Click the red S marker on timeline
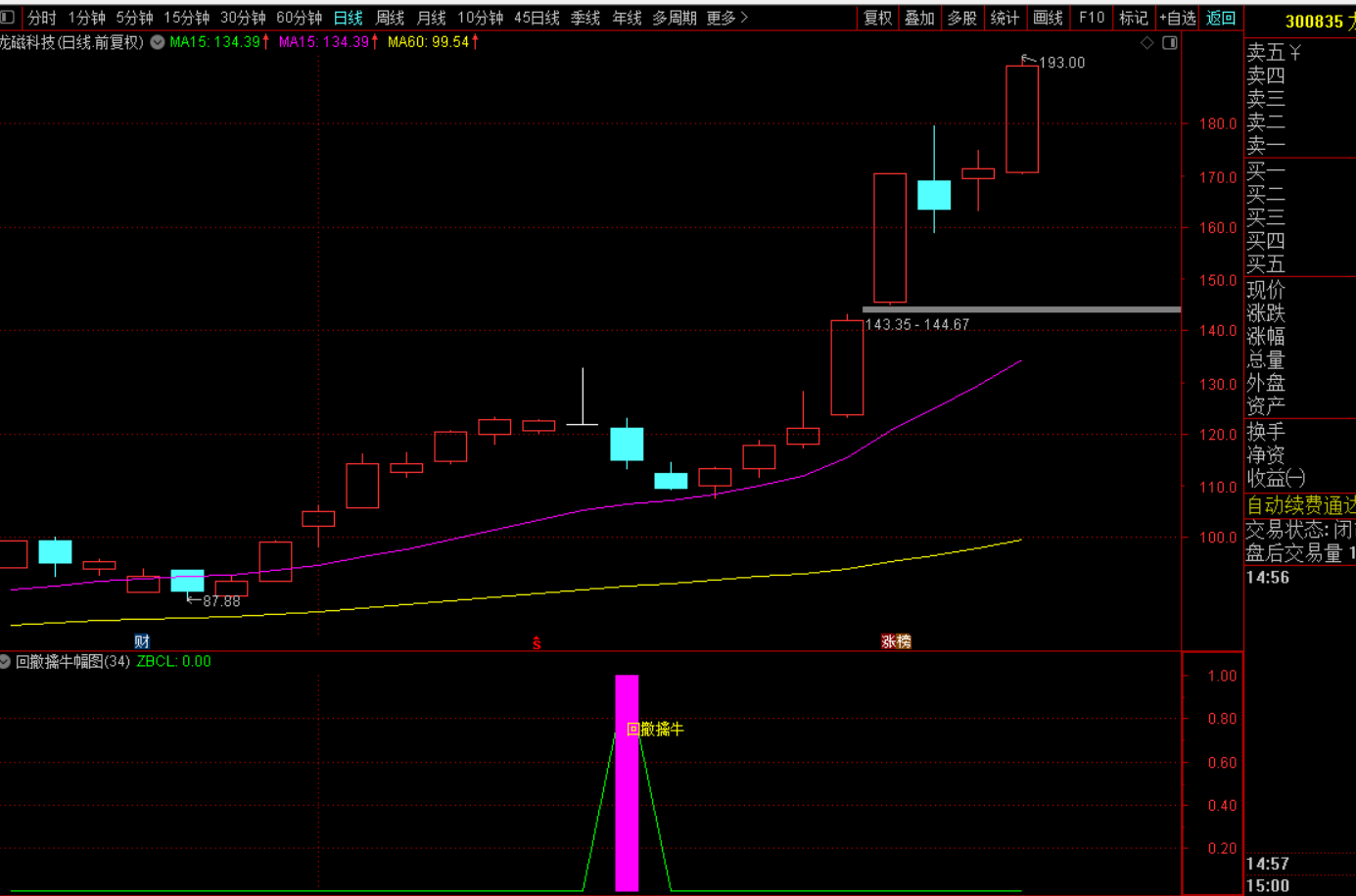 537,642
